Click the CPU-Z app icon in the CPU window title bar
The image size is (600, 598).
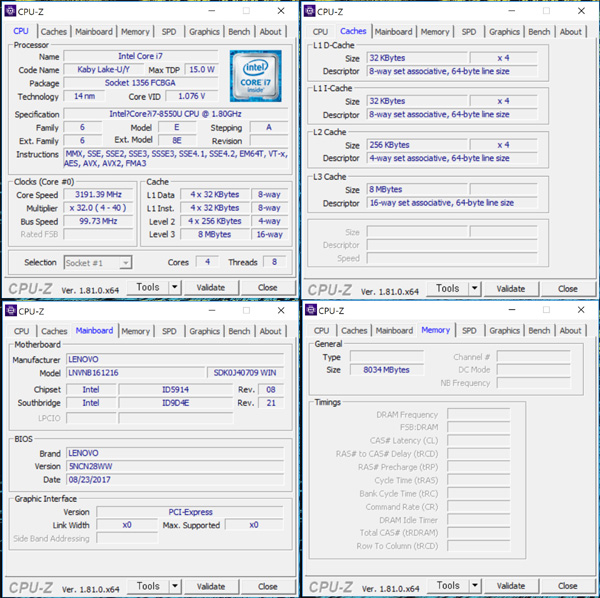[x=10, y=11]
